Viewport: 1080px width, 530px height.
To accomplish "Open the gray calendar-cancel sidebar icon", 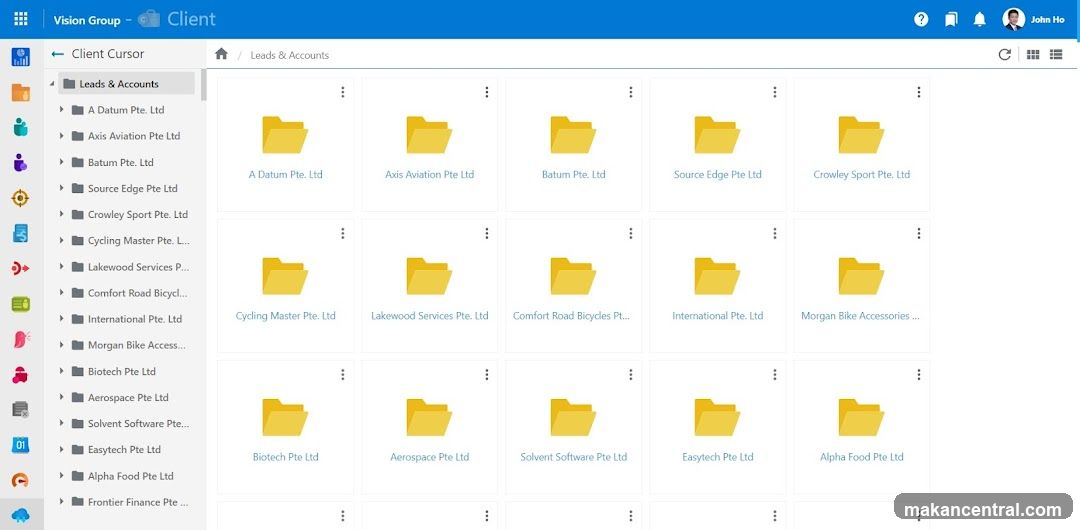I will [x=21, y=410].
